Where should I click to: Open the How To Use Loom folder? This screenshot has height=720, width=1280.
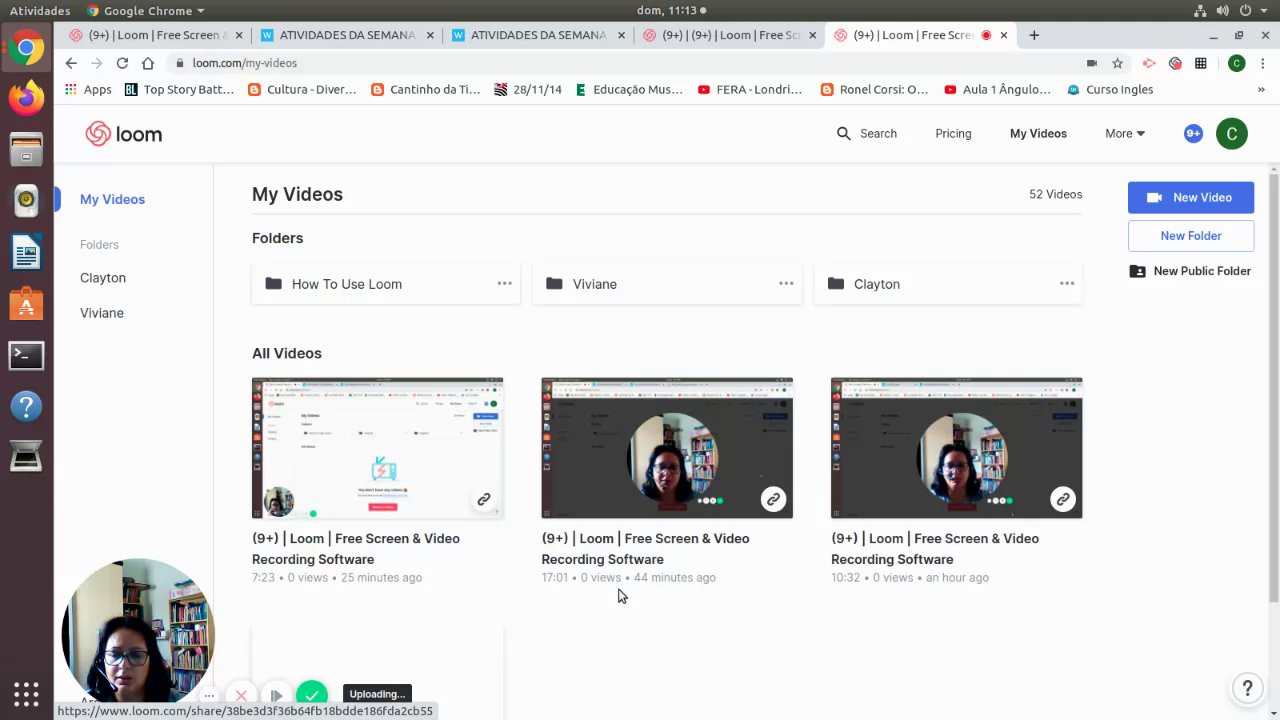click(386, 284)
